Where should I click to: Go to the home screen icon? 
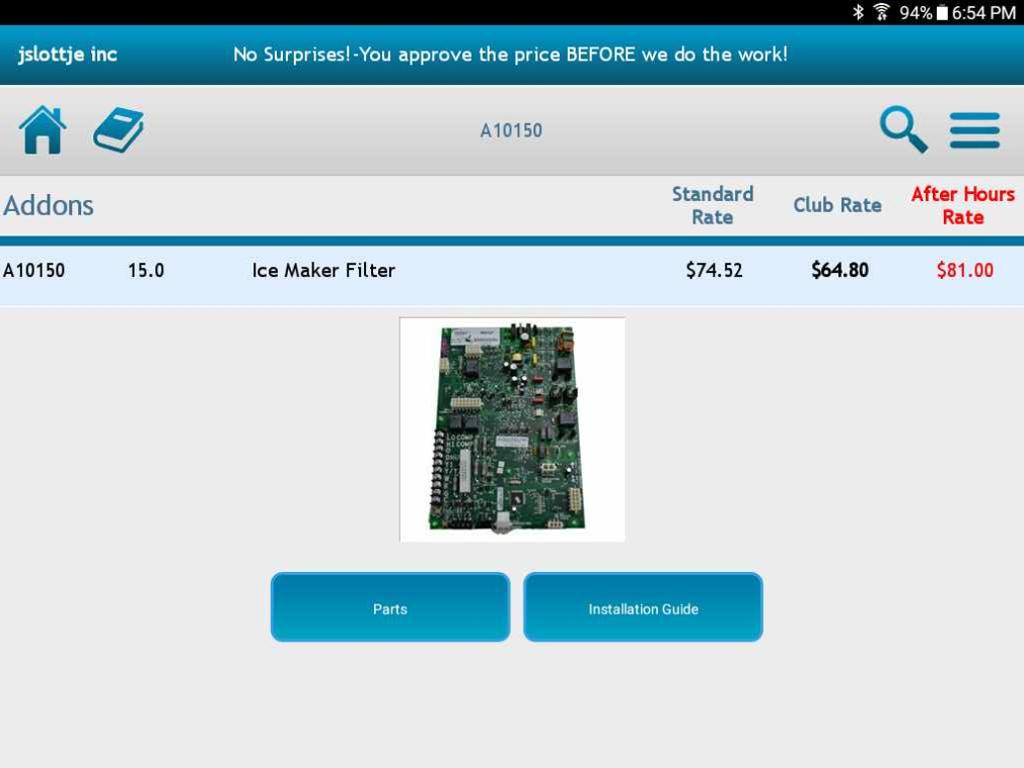(42, 130)
